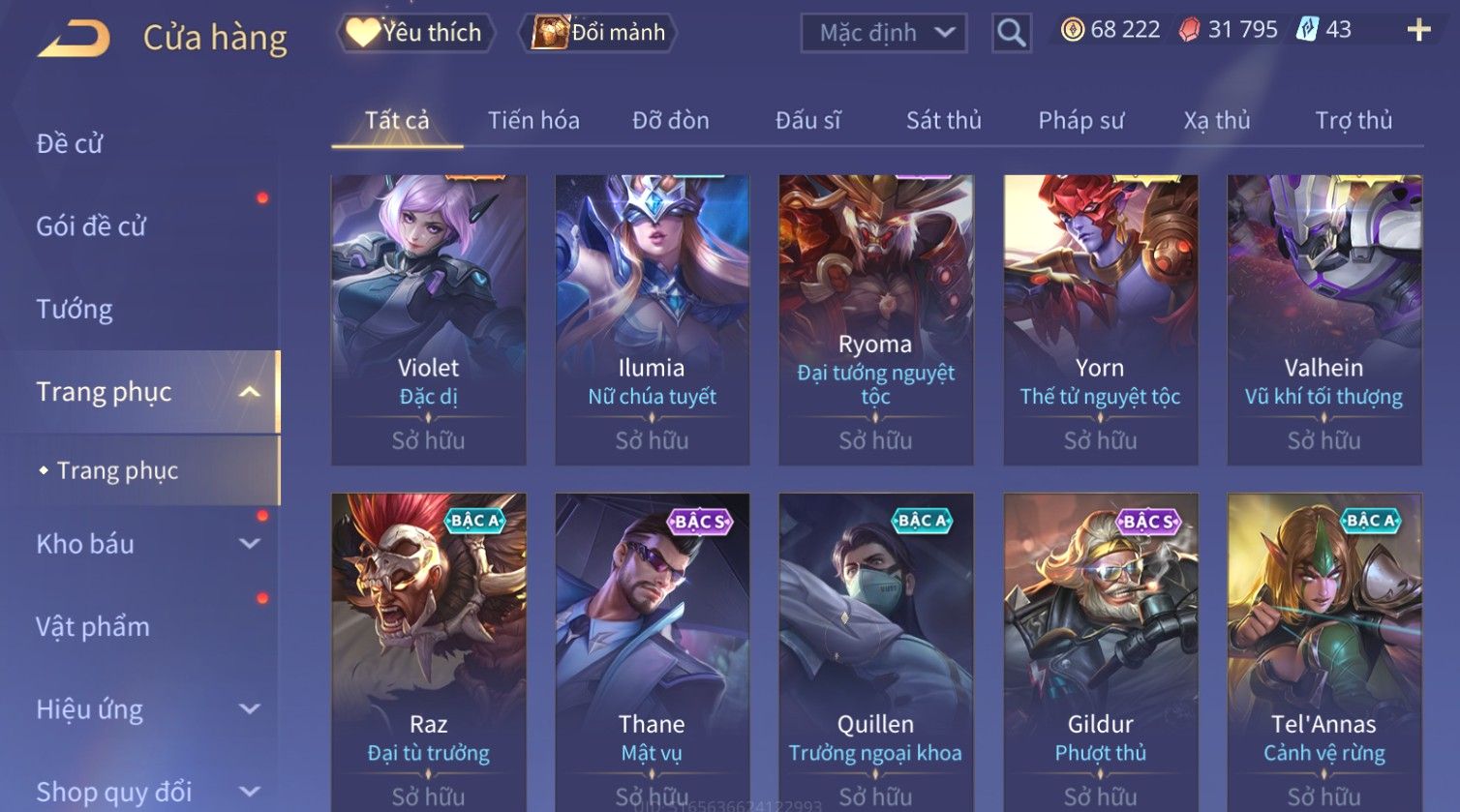Select the Thane Mật vụ skin card
The width and height of the screenshot is (1460, 812).
pyautogui.click(x=653, y=652)
